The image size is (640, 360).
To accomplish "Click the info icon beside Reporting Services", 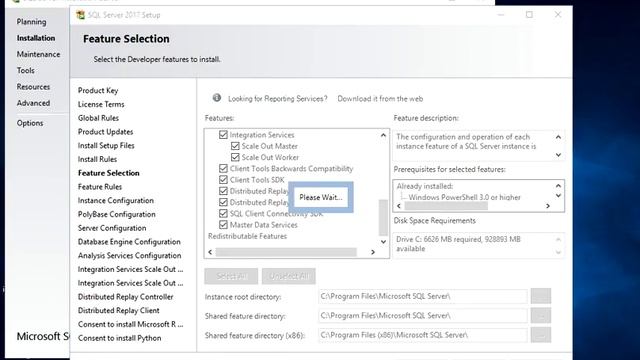I will pos(217,98).
